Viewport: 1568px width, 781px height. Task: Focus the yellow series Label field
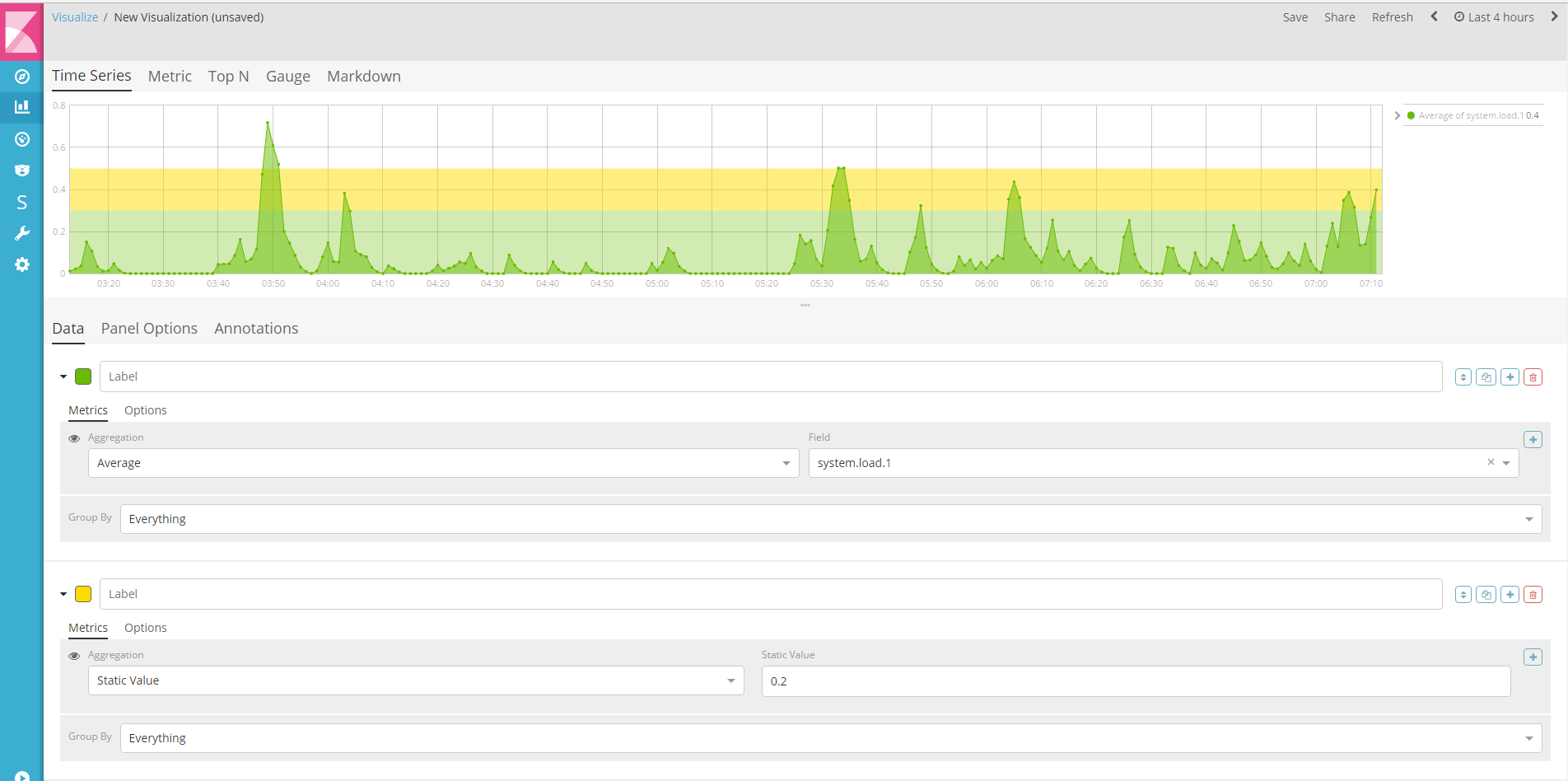[771, 594]
